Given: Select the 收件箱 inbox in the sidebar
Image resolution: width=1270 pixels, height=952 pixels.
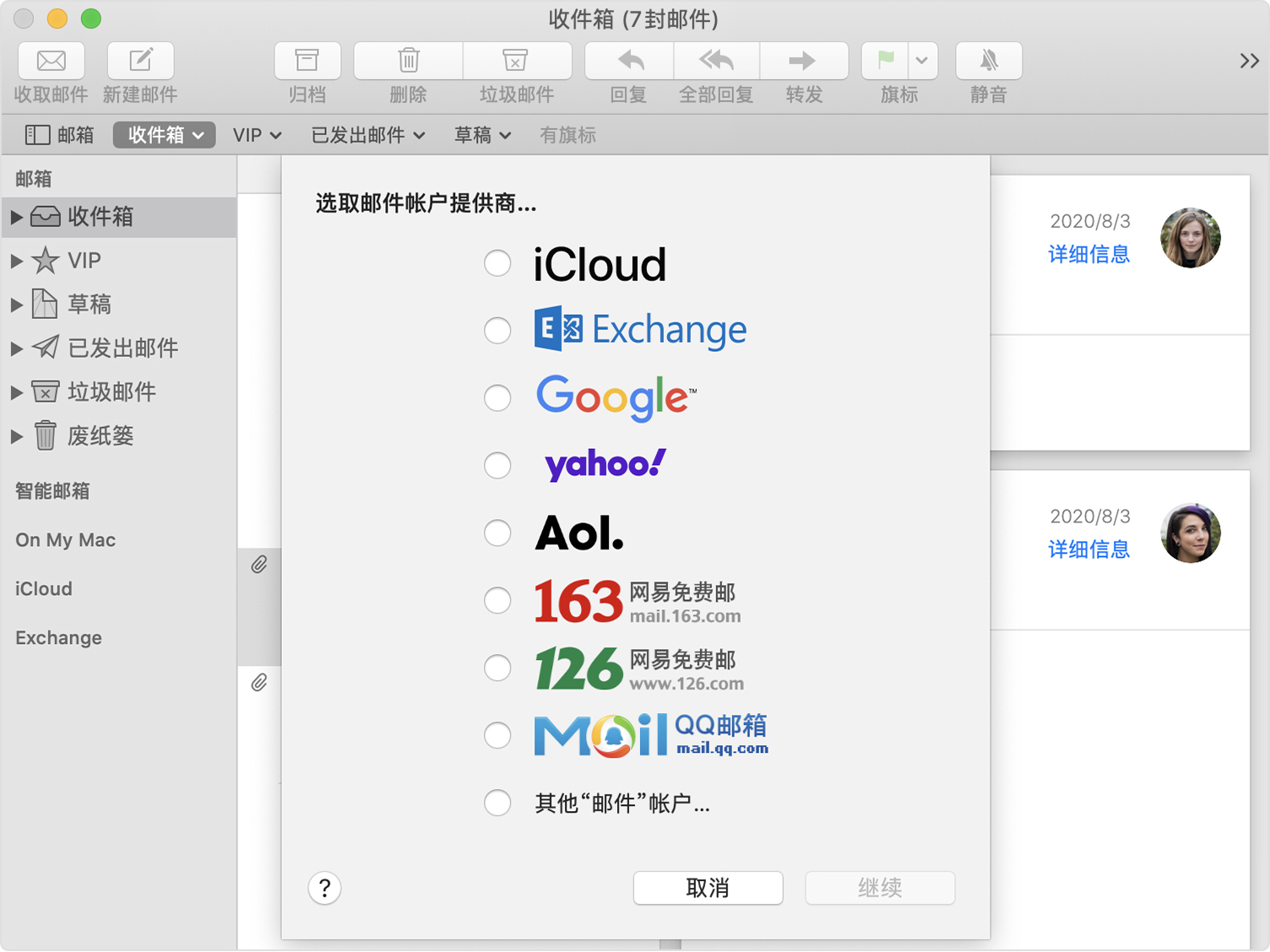Looking at the screenshot, I should [118, 217].
